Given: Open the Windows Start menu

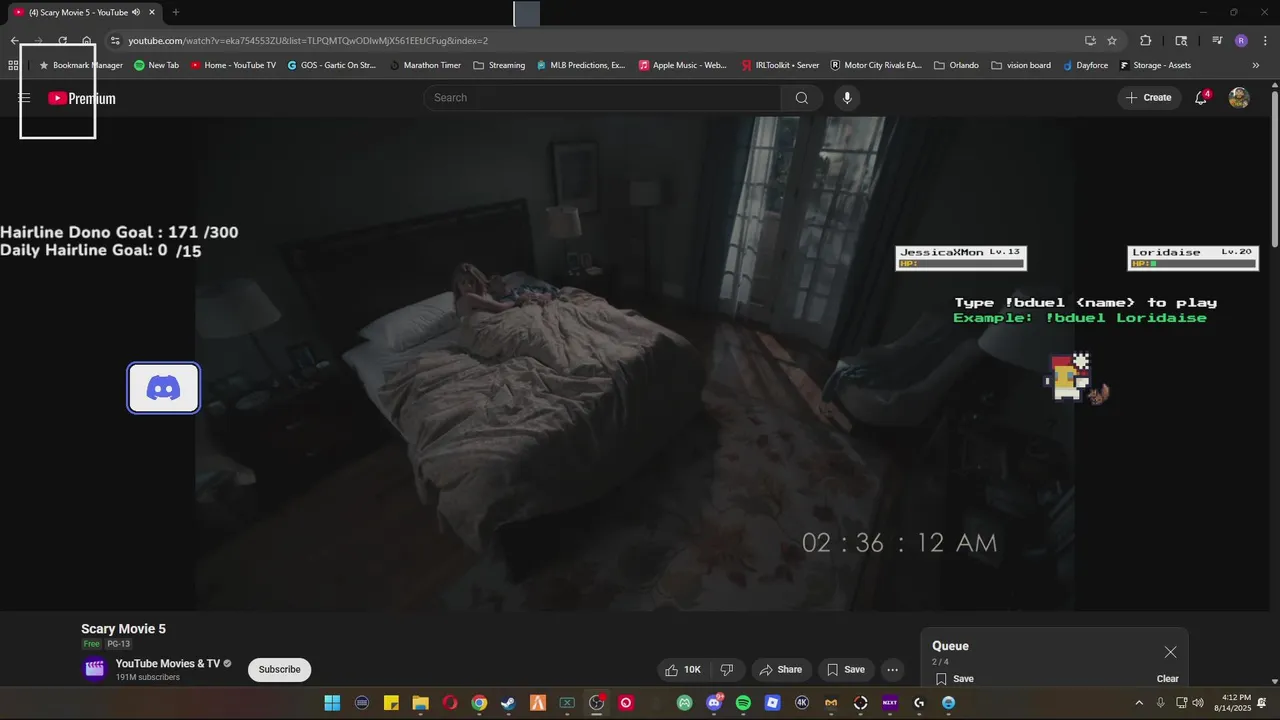Looking at the screenshot, I should tap(332, 703).
